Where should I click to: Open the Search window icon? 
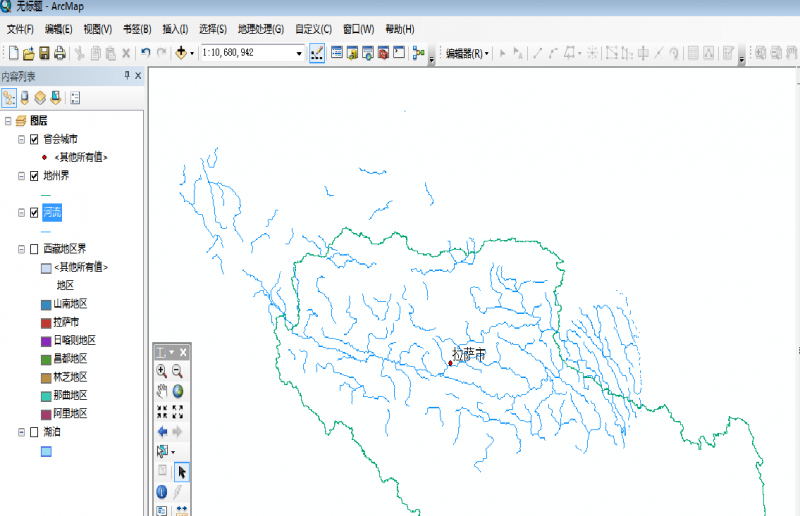(368, 53)
